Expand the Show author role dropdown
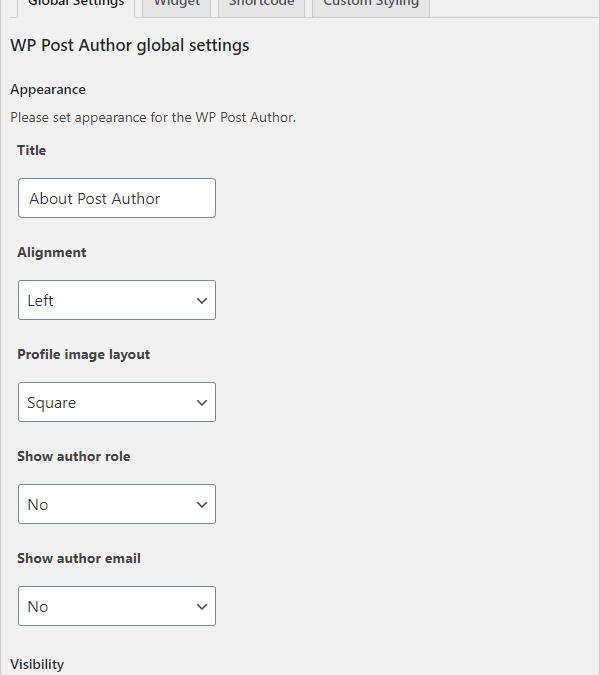 (x=117, y=504)
